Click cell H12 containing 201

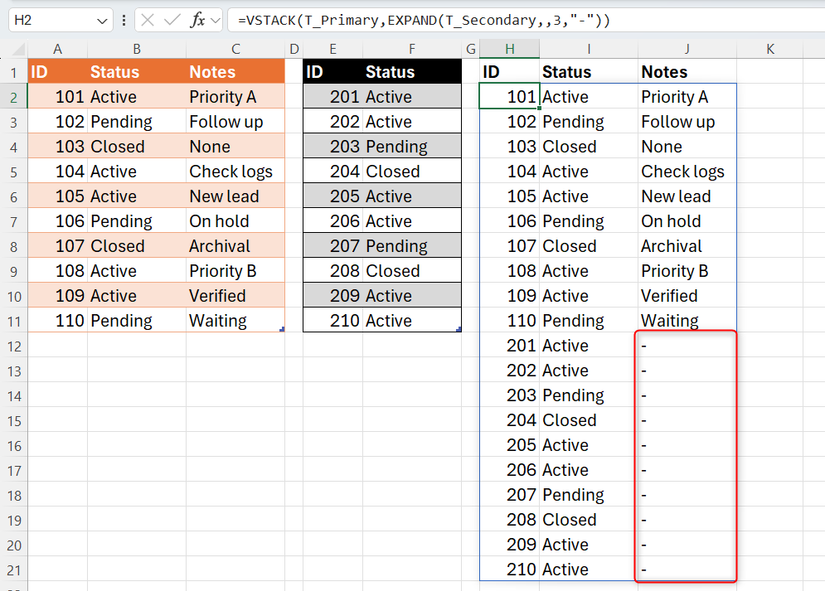[509, 346]
